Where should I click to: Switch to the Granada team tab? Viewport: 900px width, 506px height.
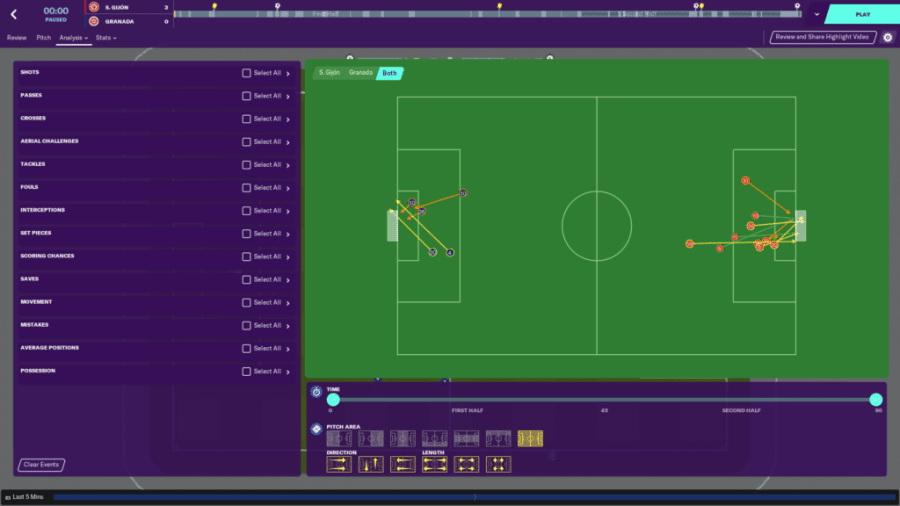click(x=360, y=73)
